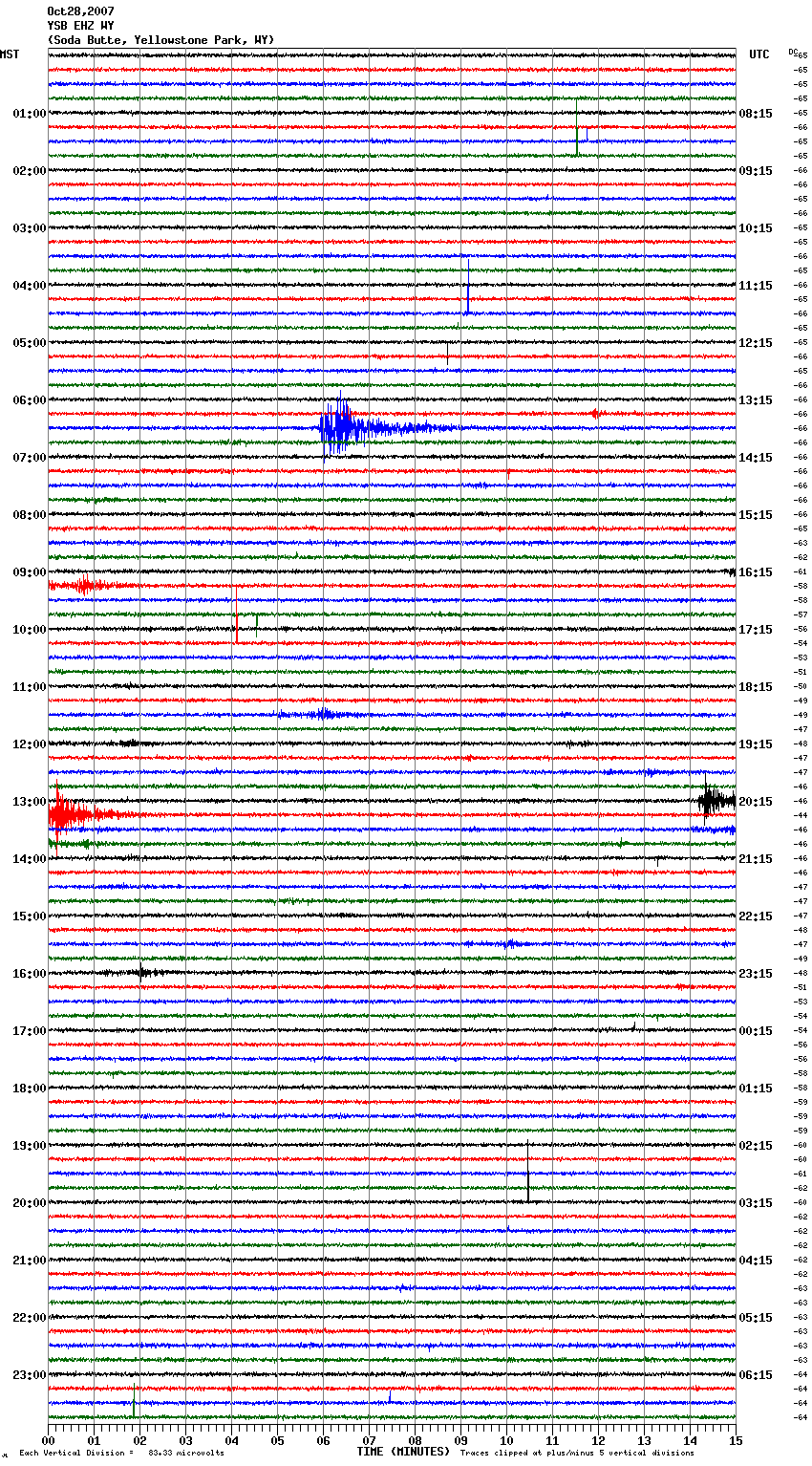The image size is (812, 1466).
Task: Select the 13:00 MST time label
Action: click(29, 802)
